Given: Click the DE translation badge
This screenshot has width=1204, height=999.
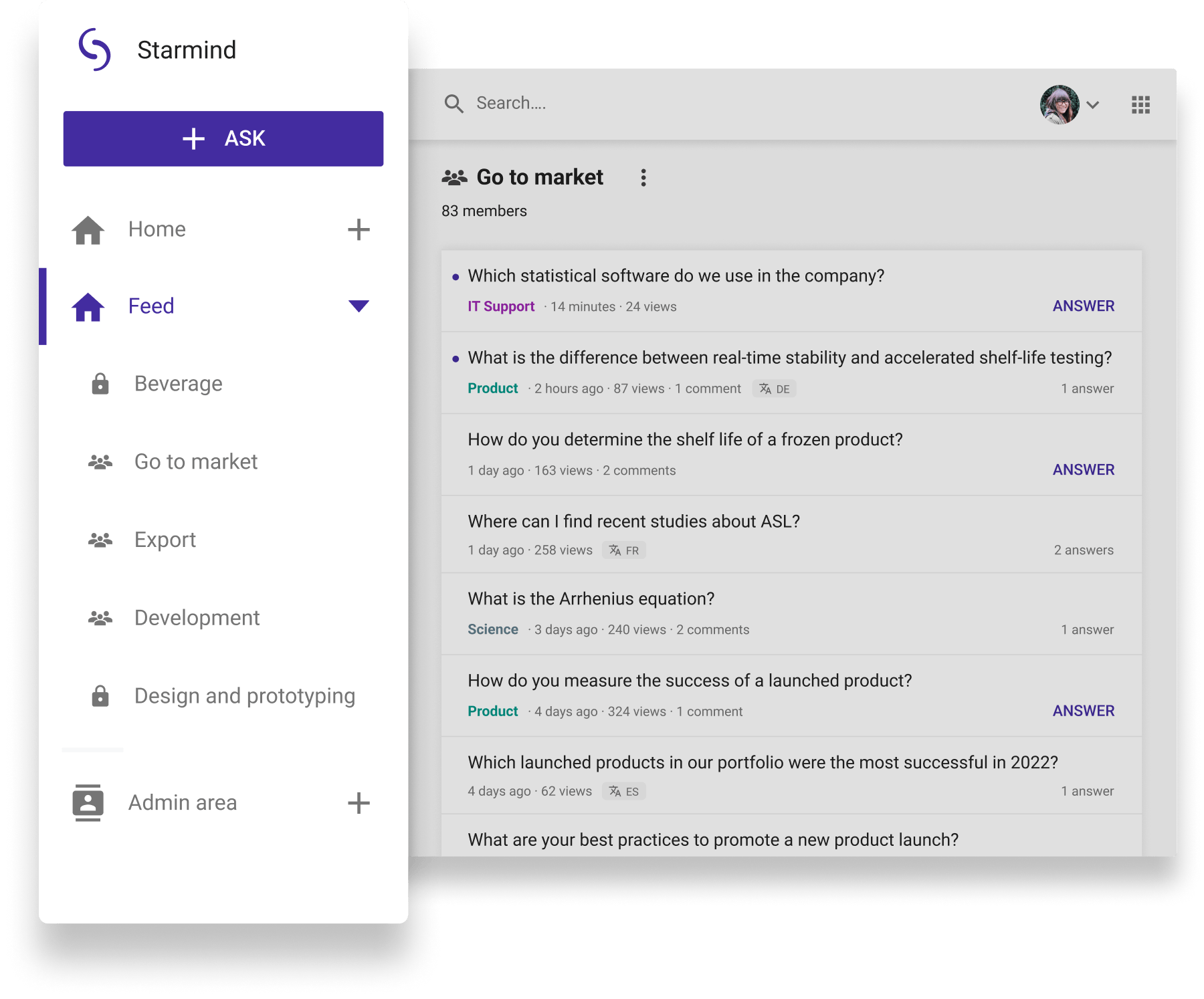Looking at the screenshot, I should (x=775, y=389).
